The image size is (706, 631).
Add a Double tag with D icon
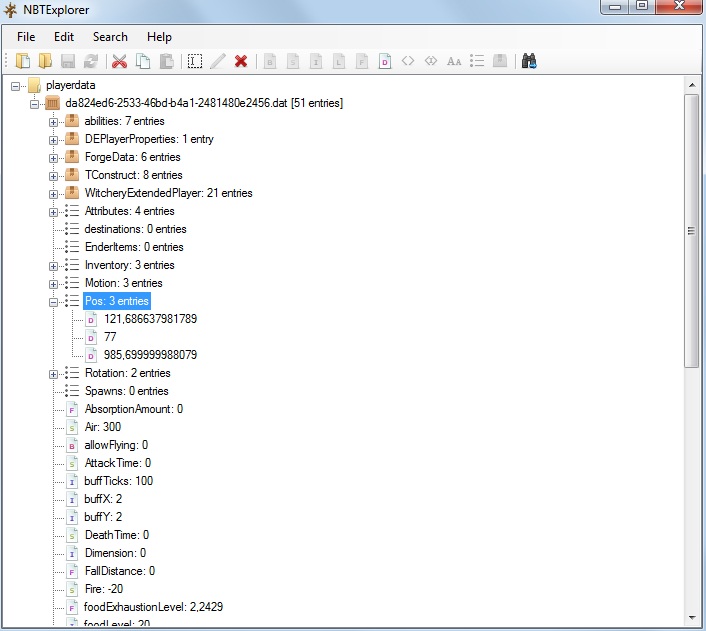pyautogui.click(x=385, y=61)
